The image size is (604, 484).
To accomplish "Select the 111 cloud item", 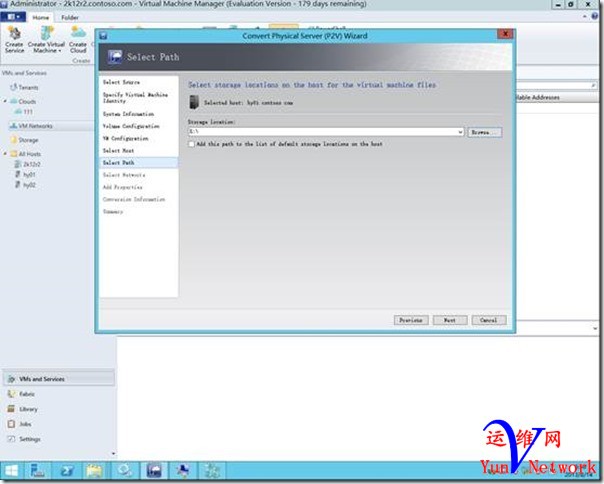I will coord(28,112).
